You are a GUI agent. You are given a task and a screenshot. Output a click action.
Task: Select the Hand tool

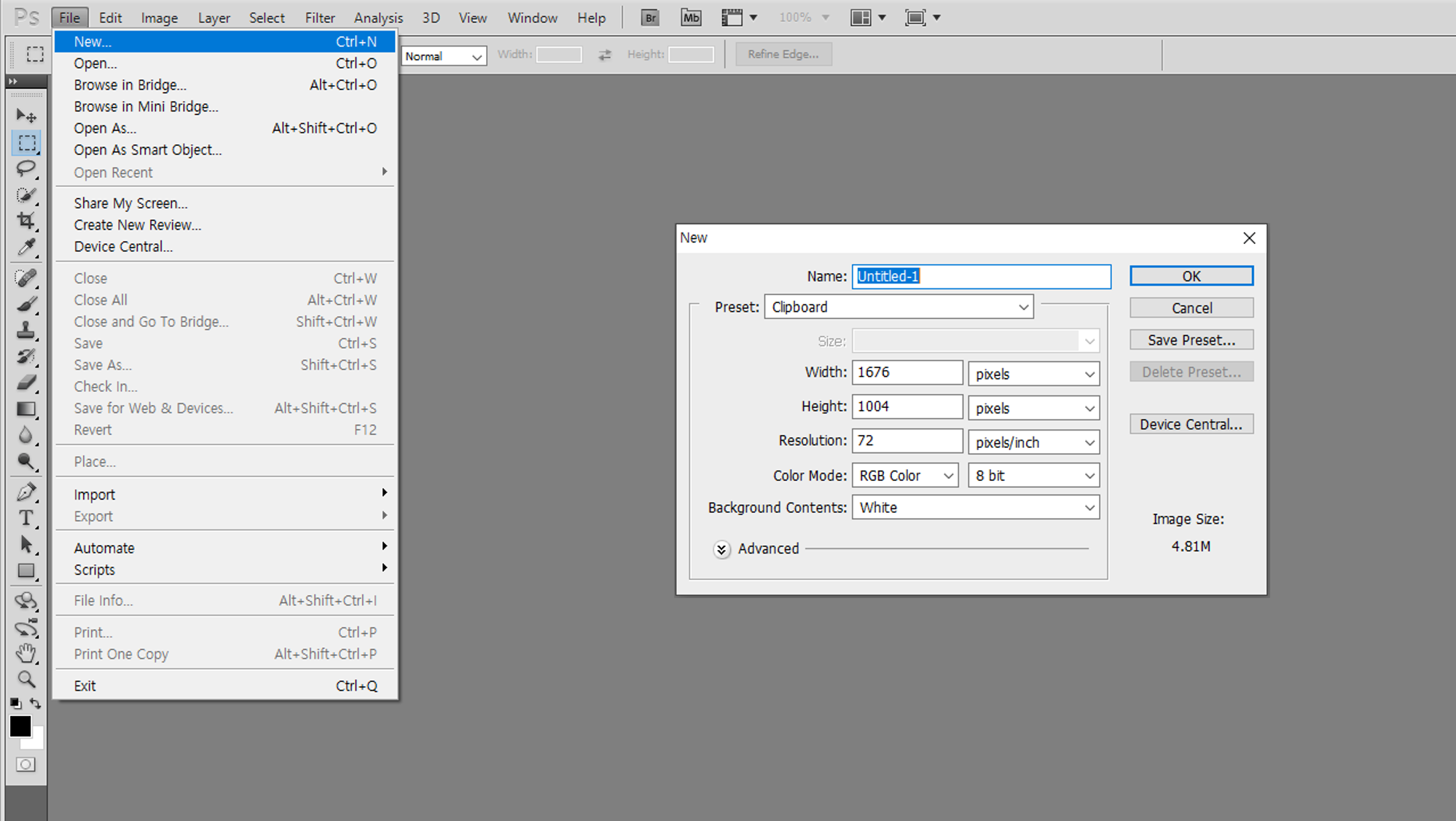click(x=26, y=653)
